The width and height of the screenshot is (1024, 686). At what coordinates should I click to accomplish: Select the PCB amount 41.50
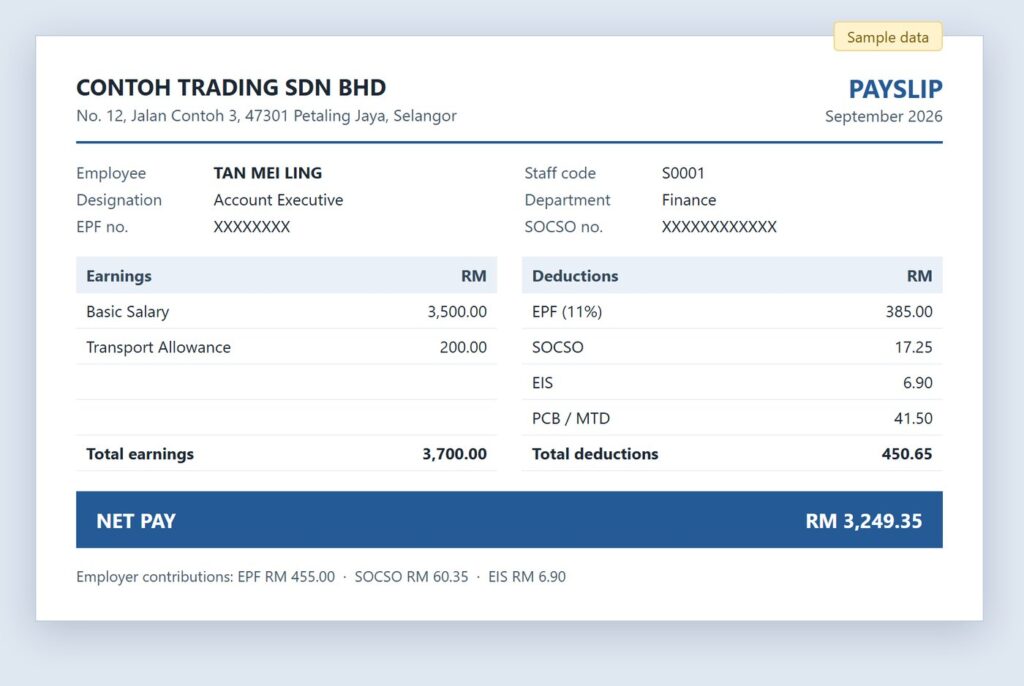[913, 418]
